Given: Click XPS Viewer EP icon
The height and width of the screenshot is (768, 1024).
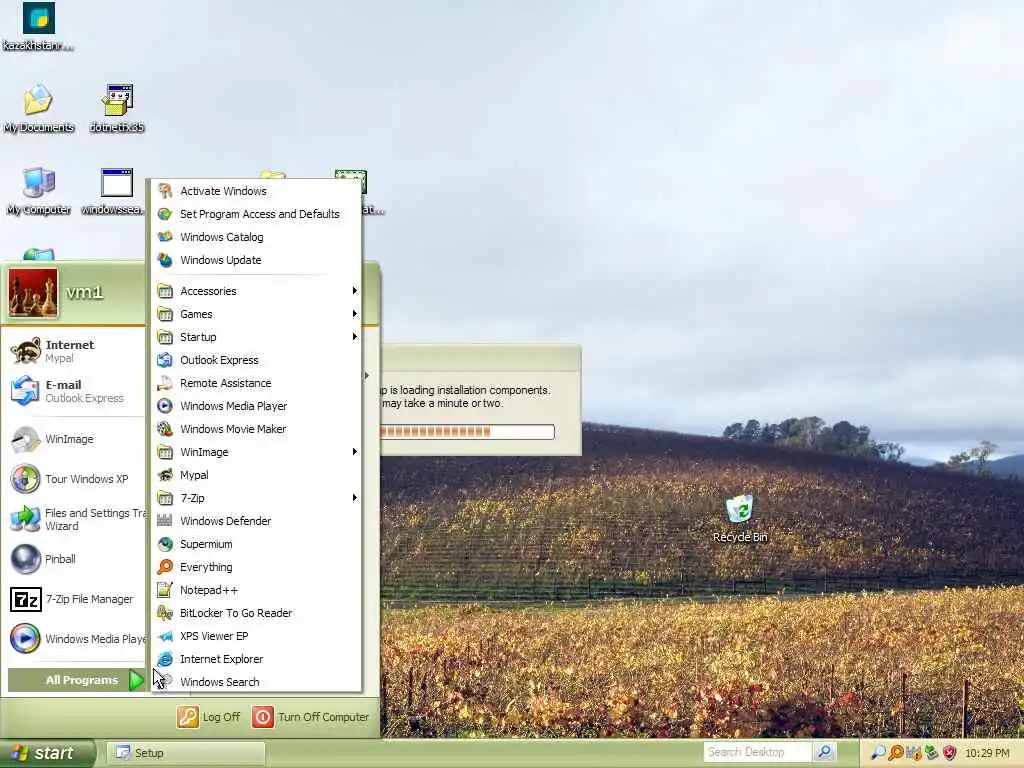Looking at the screenshot, I should tap(165, 635).
